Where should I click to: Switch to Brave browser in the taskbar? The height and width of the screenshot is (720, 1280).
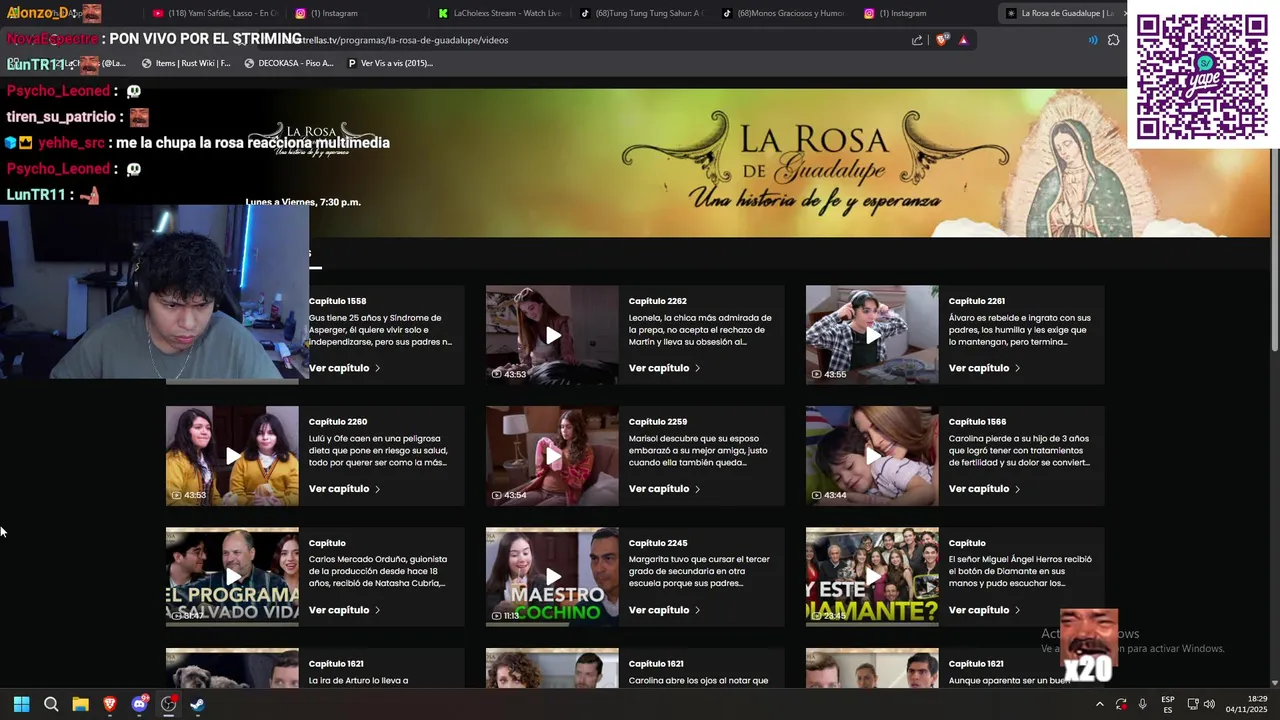coord(110,704)
